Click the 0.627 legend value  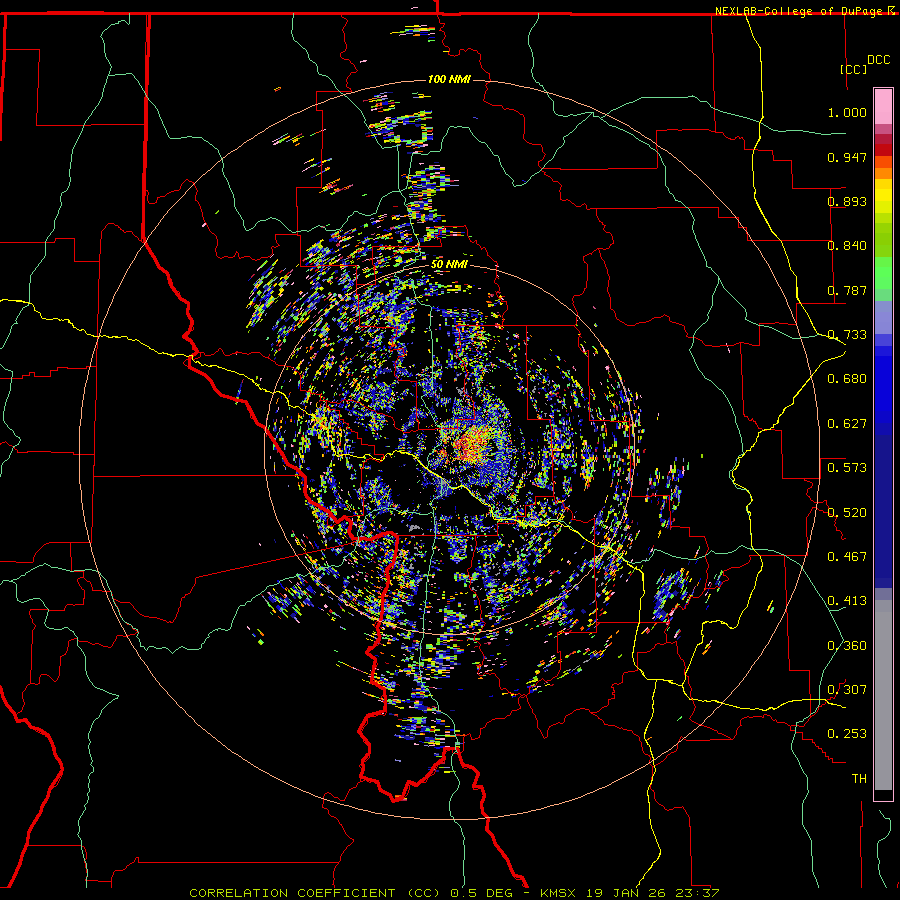847,424
